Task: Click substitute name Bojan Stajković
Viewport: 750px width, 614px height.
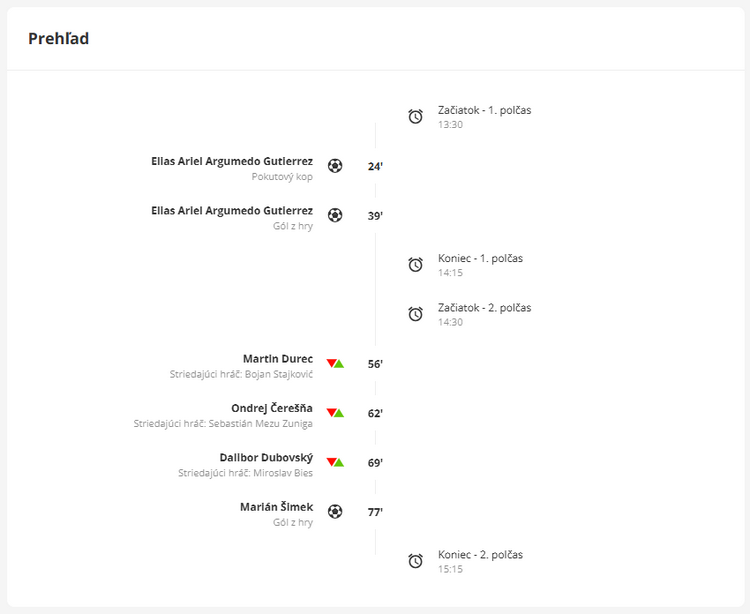Action: tap(278, 374)
